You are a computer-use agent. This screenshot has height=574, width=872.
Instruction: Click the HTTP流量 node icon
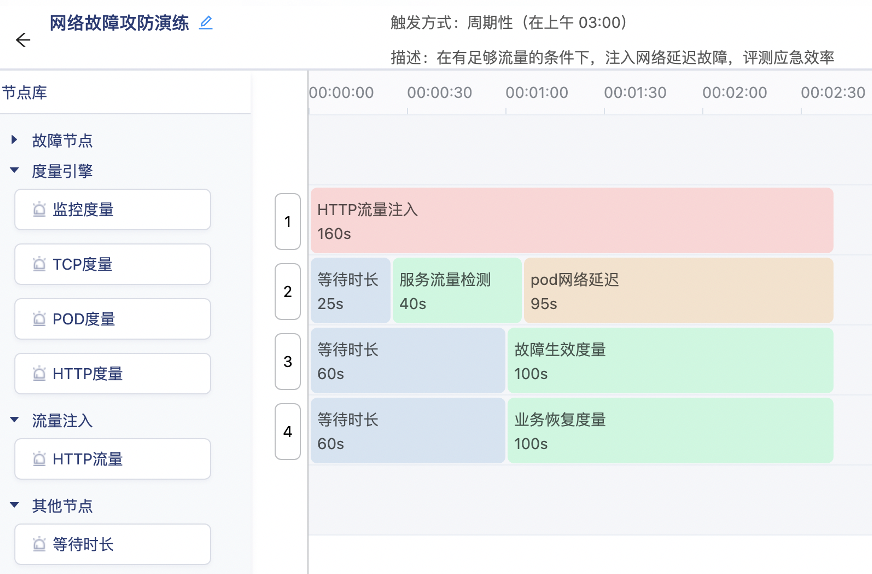pyautogui.click(x=39, y=460)
